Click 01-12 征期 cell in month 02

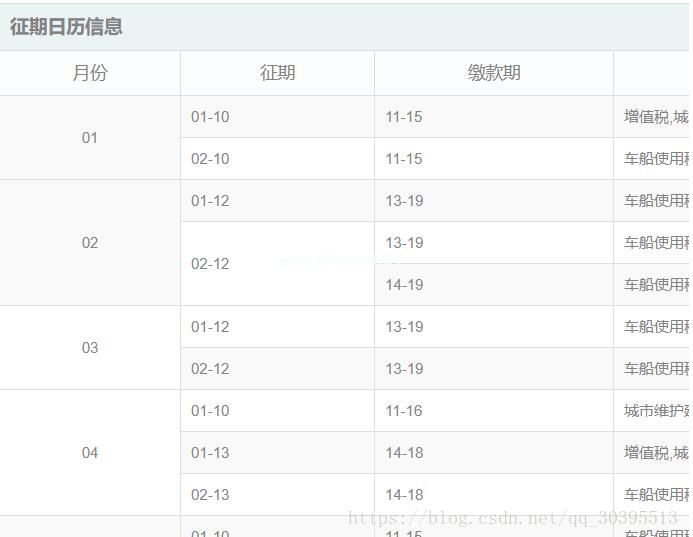pyautogui.click(x=210, y=201)
